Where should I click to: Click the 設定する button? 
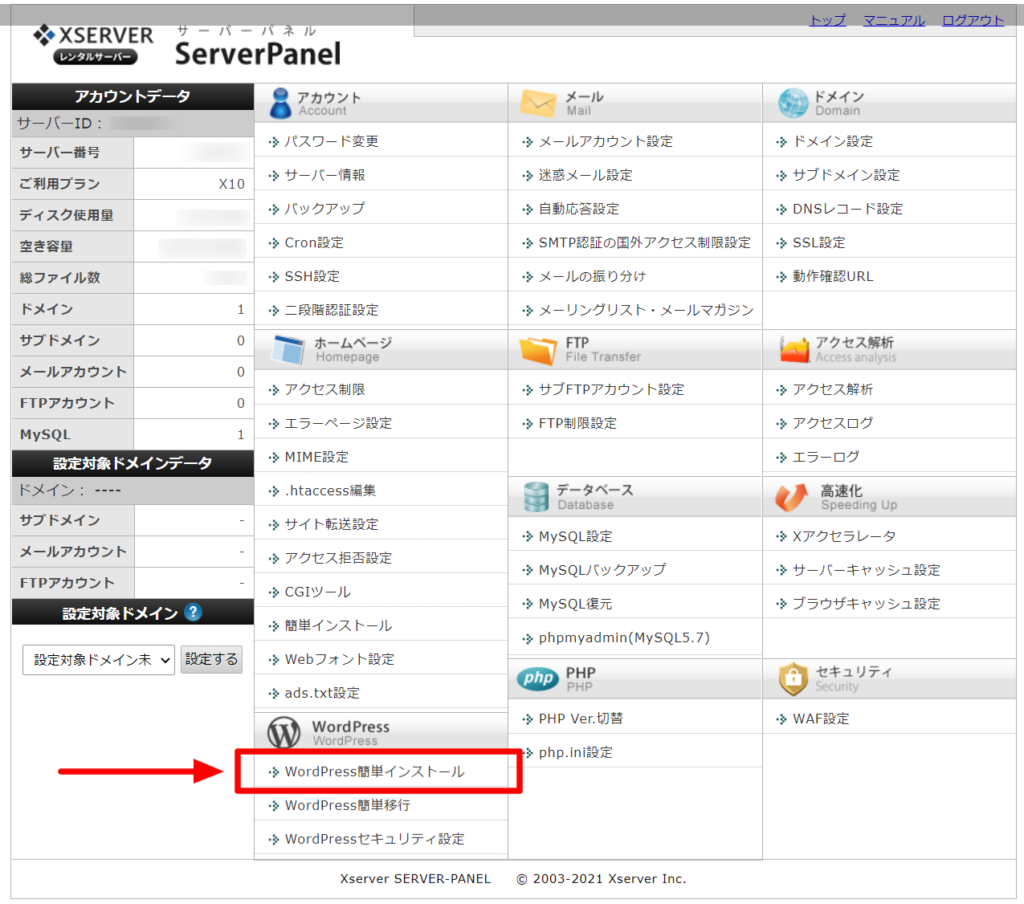pos(212,659)
